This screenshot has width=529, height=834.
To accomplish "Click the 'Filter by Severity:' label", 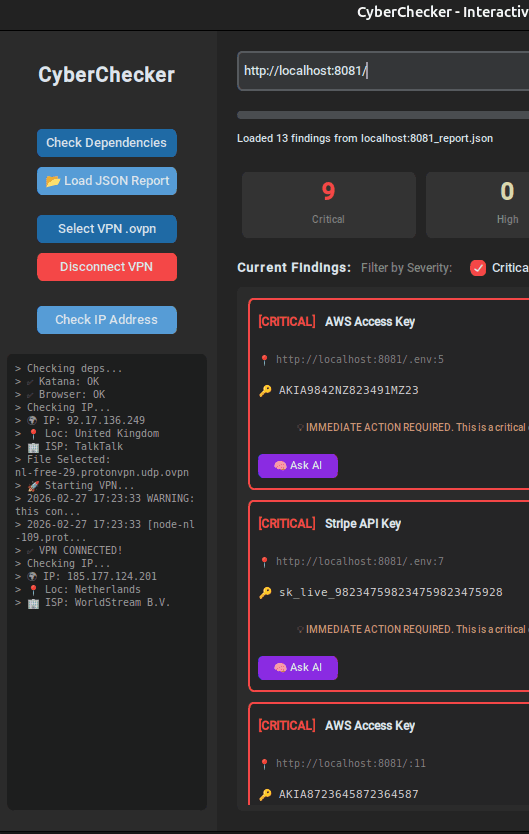I will (x=407, y=268).
